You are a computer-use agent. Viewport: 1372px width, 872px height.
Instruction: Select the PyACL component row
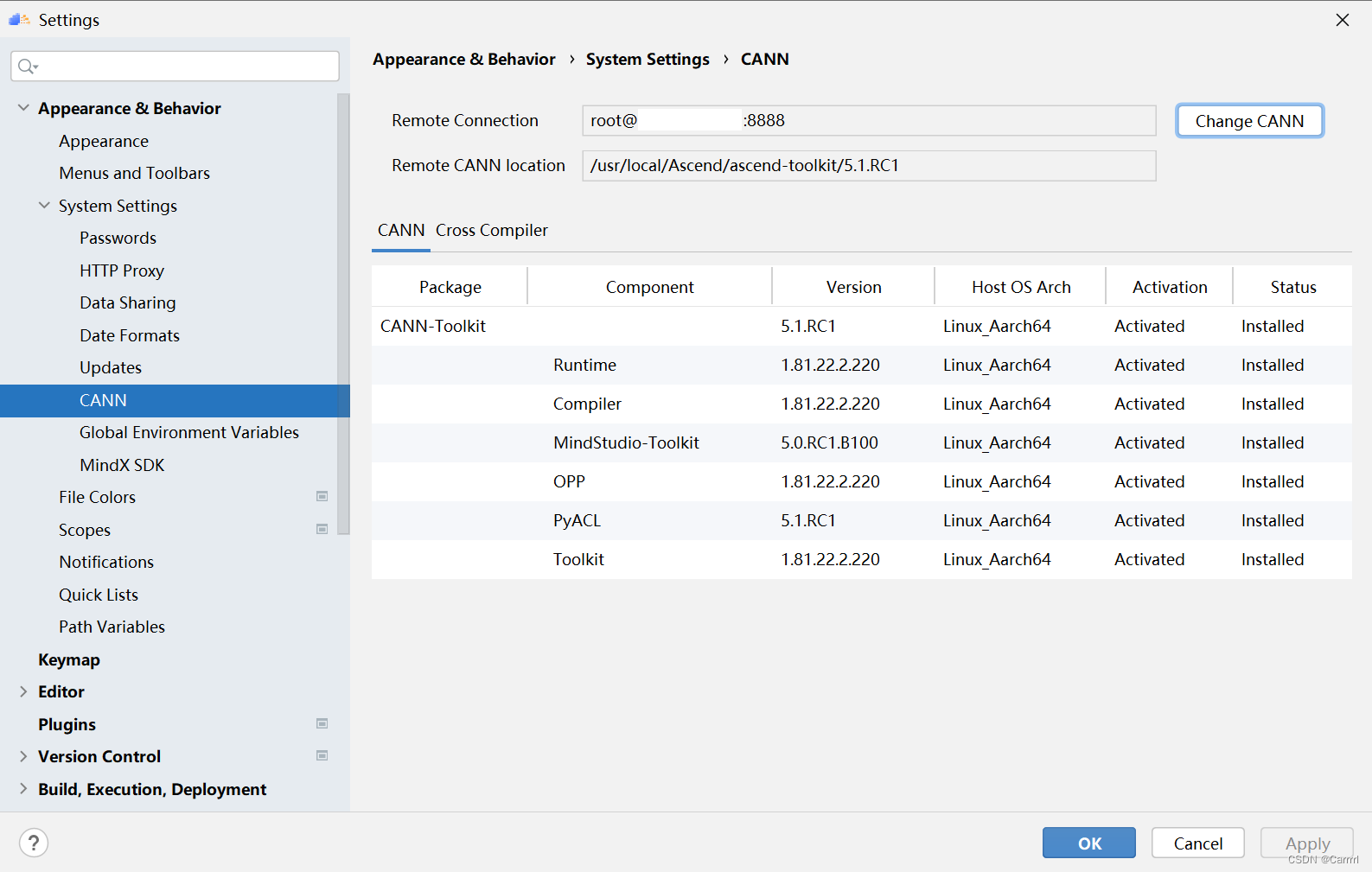(862, 520)
